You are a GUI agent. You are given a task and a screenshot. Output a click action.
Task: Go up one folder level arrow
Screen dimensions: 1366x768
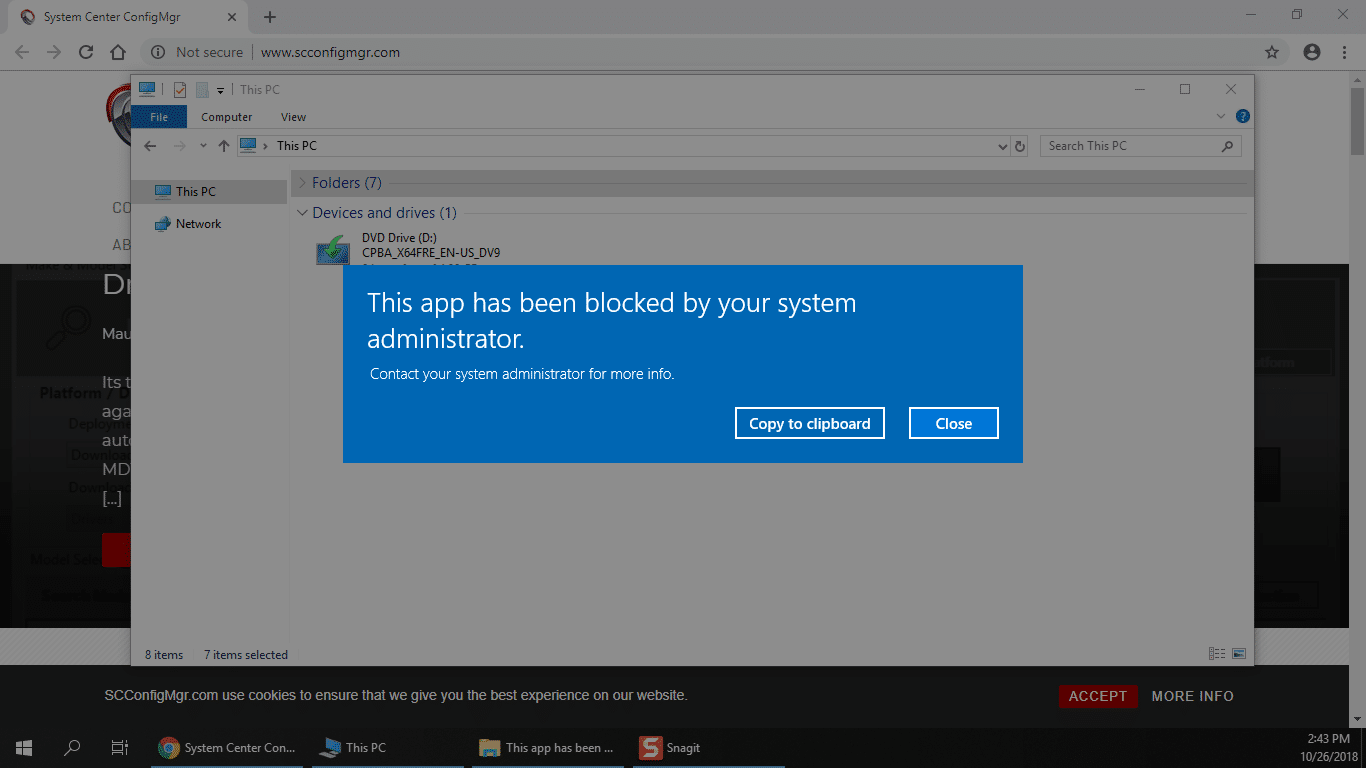(224, 146)
